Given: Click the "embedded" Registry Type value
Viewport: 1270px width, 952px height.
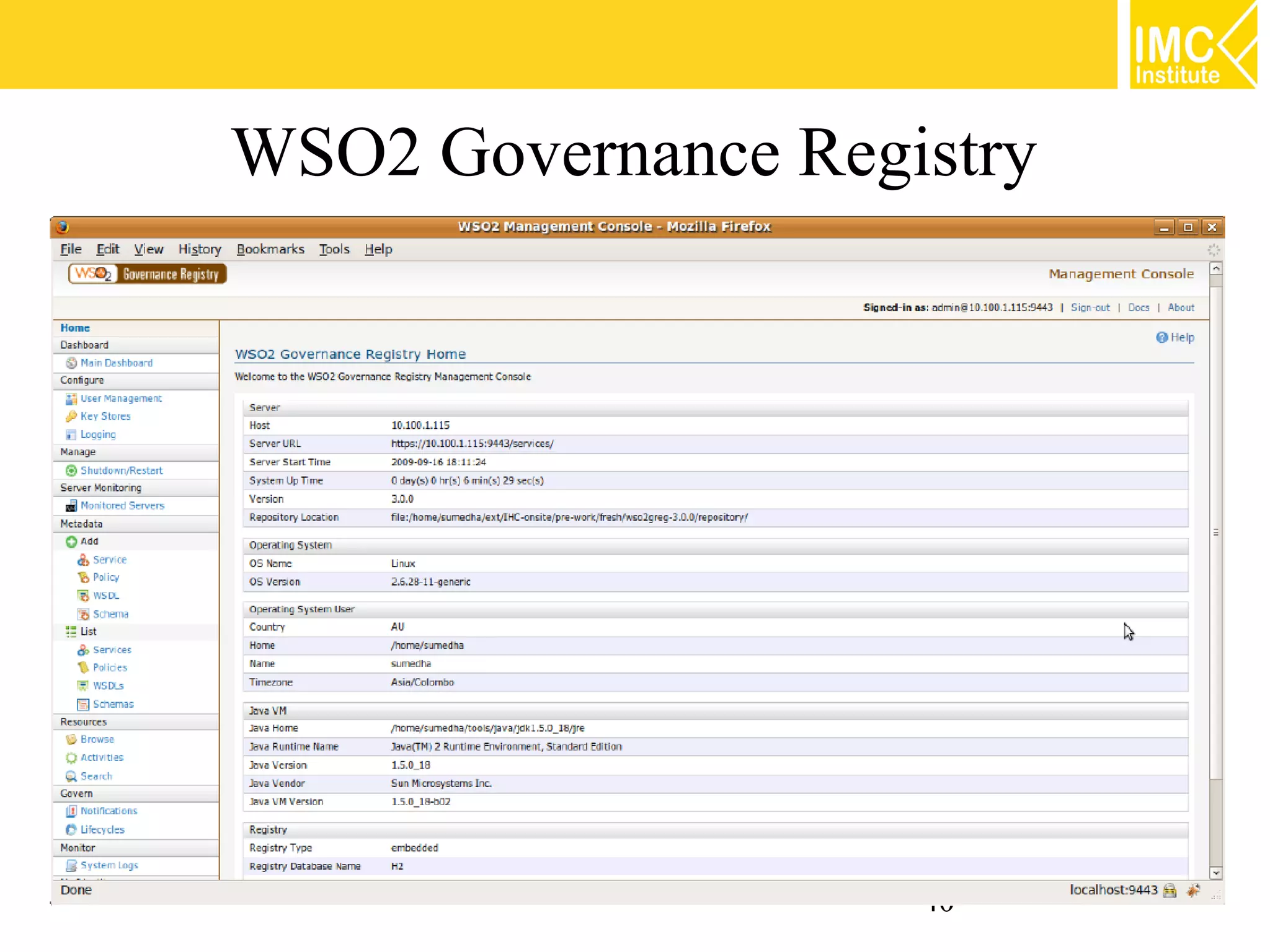Looking at the screenshot, I should point(414,848).
